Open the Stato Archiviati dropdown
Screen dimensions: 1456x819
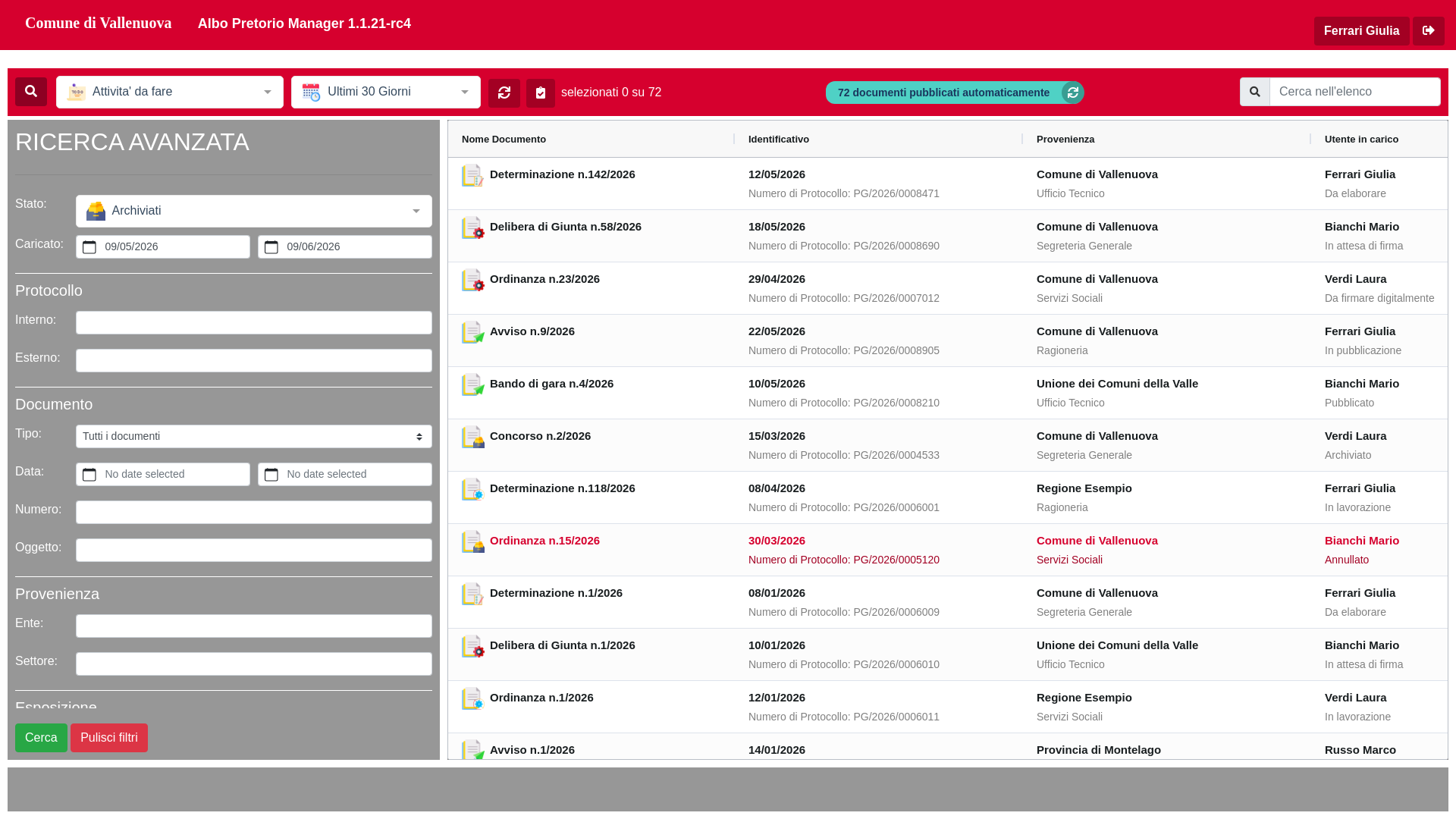(254, 211)
